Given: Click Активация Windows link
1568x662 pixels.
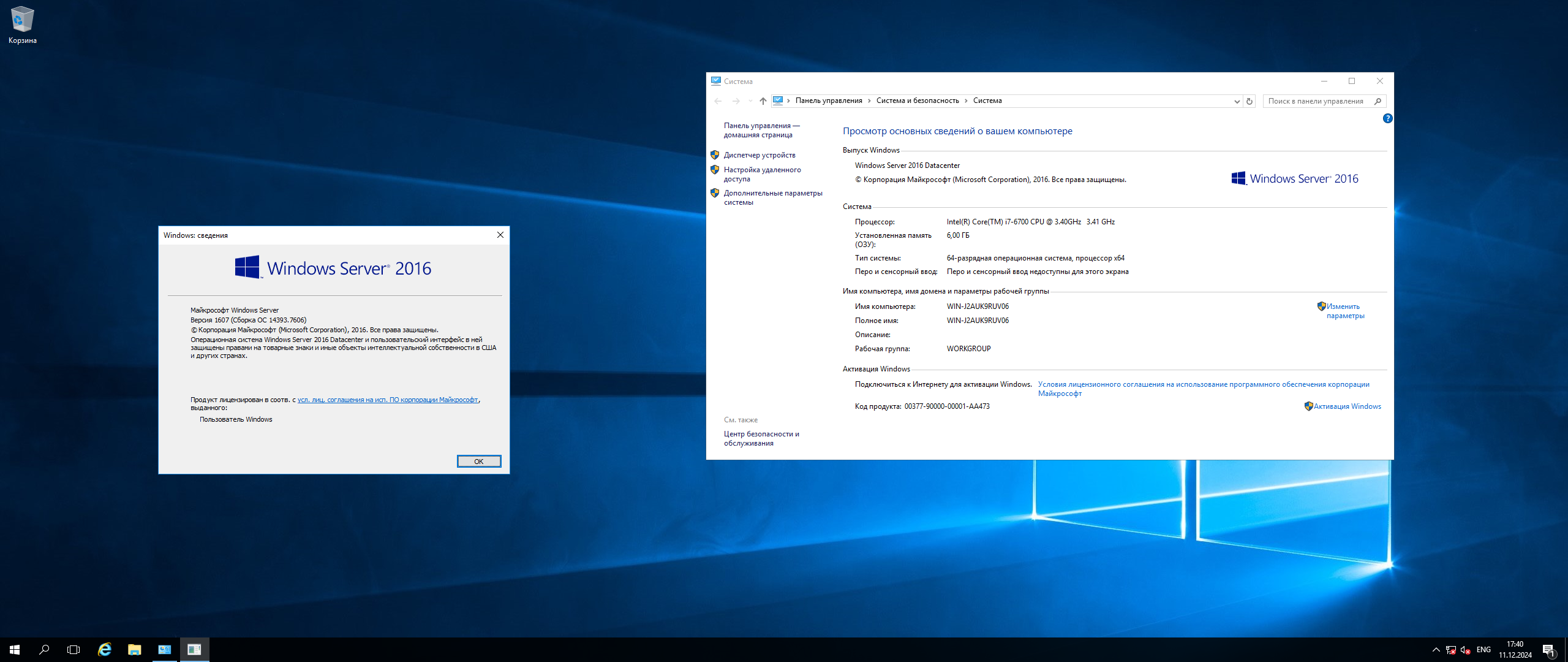Looking at the screenshot, I should click(1347, 406).
